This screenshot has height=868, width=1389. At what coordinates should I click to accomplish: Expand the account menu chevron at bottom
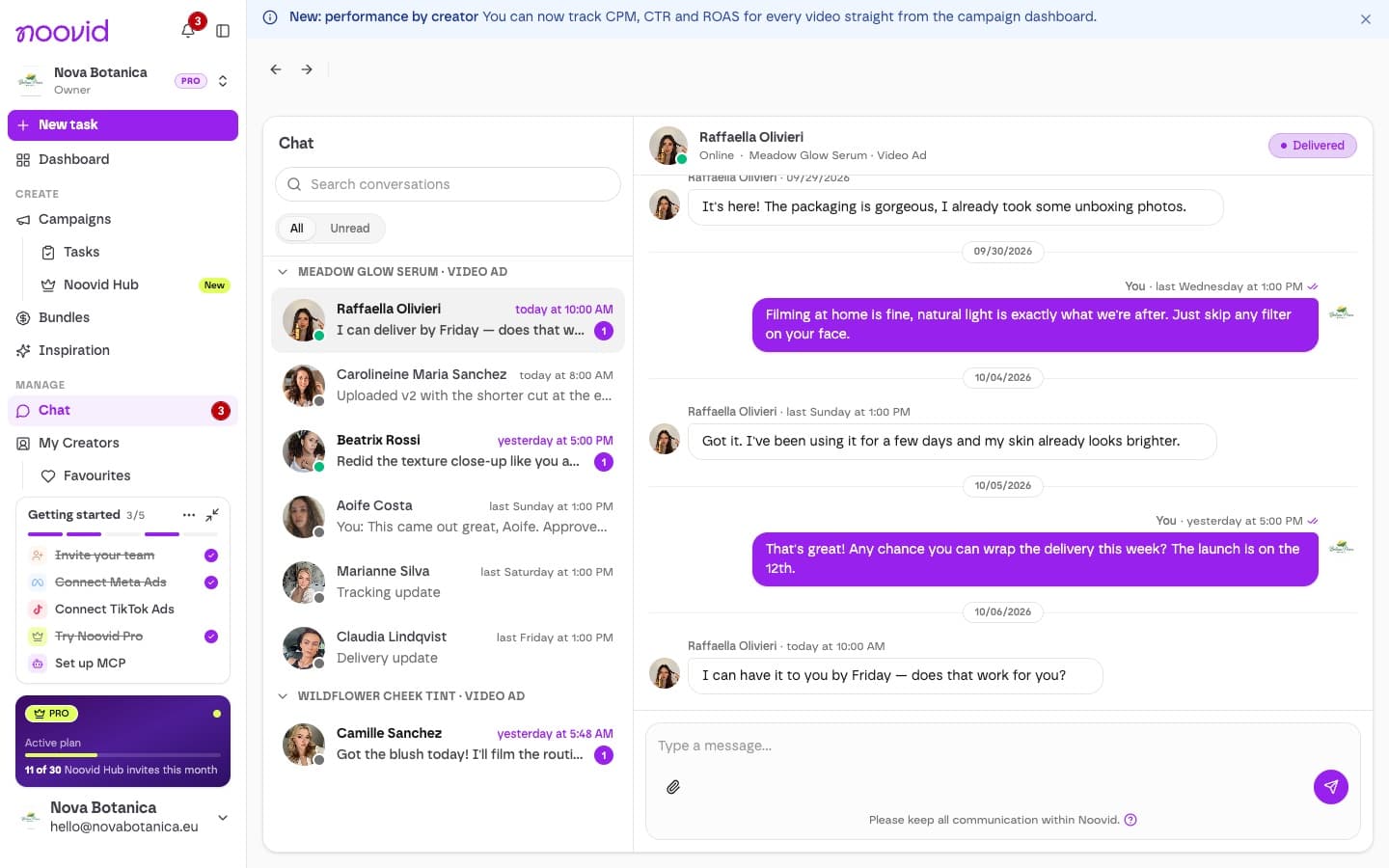point(223,818)
